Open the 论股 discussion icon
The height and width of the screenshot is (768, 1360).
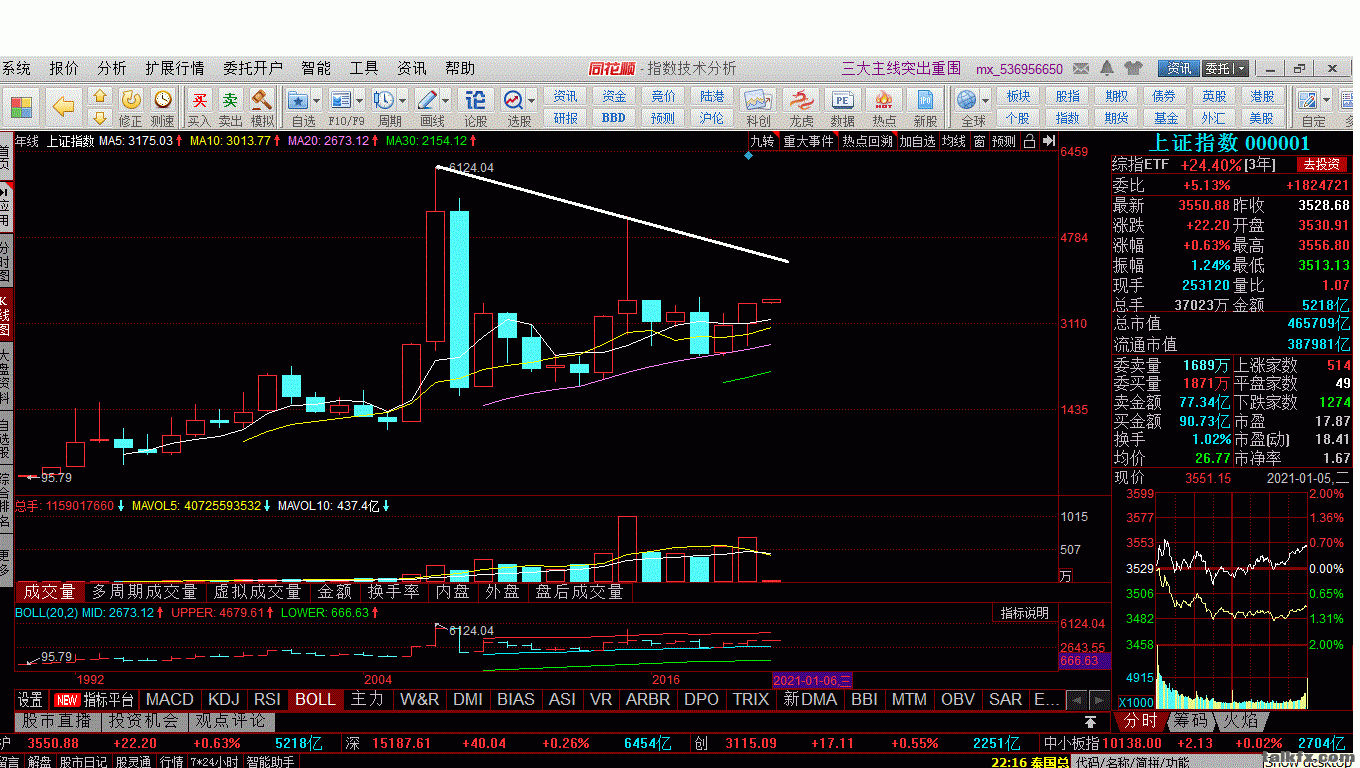coord(476,106)
